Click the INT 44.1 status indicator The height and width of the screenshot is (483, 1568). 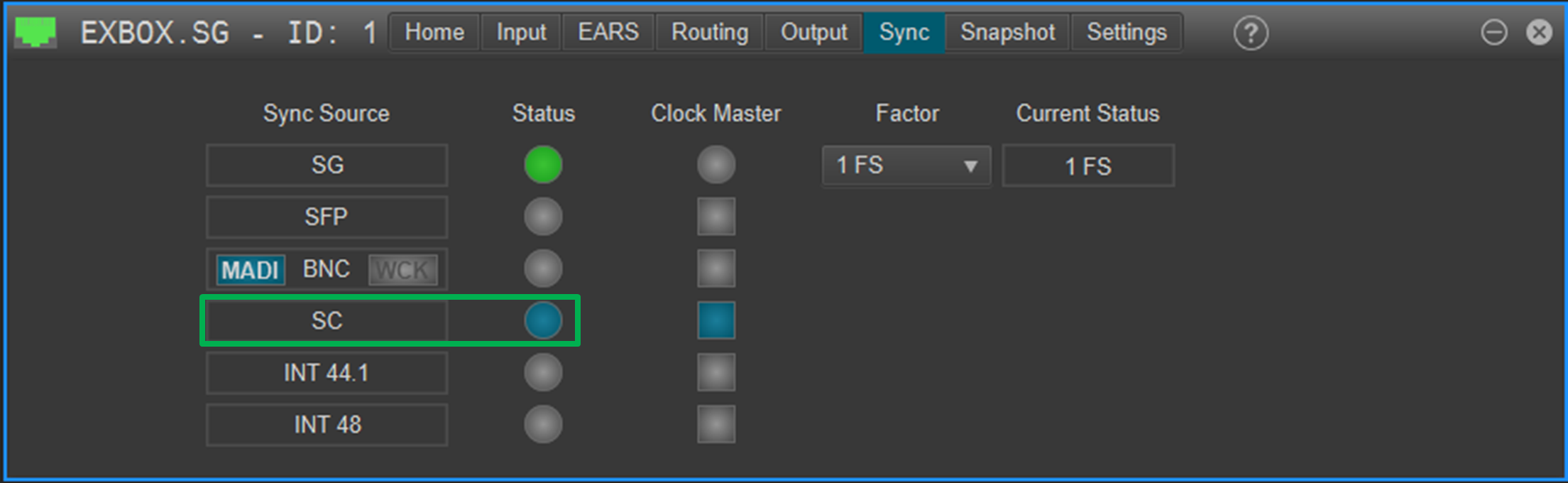[x=543, y=372]
